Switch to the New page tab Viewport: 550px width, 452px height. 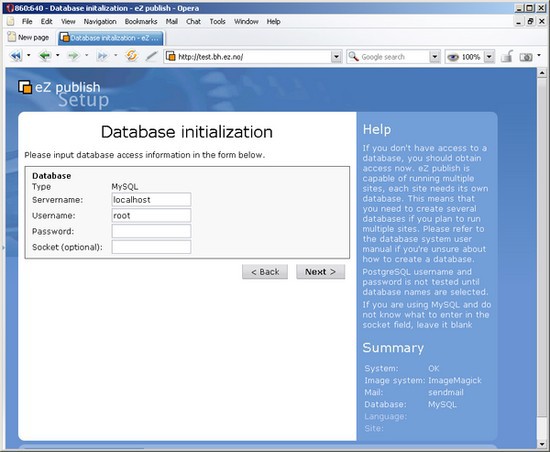28,37
